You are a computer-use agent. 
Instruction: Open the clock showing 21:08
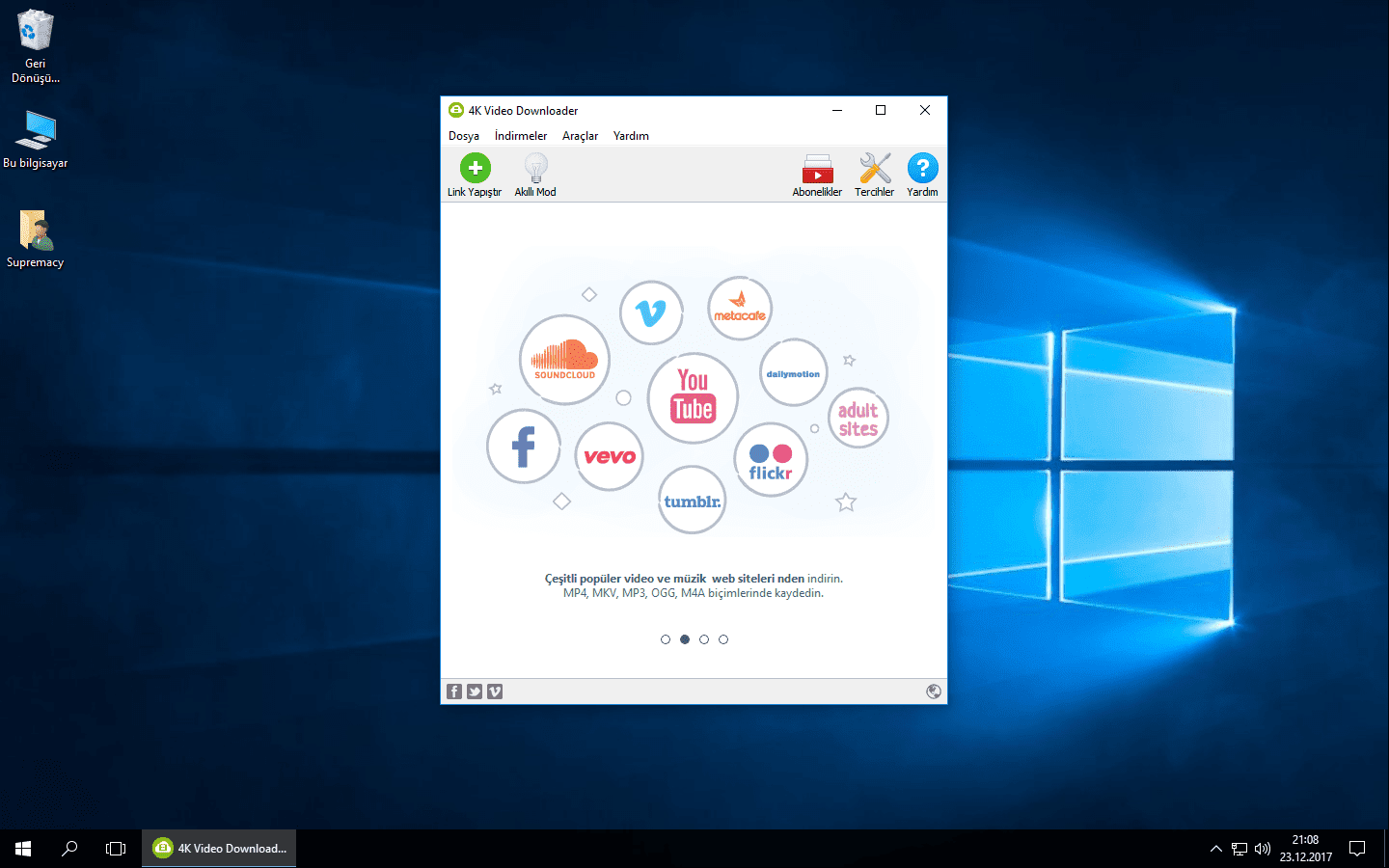point(1306,849)
